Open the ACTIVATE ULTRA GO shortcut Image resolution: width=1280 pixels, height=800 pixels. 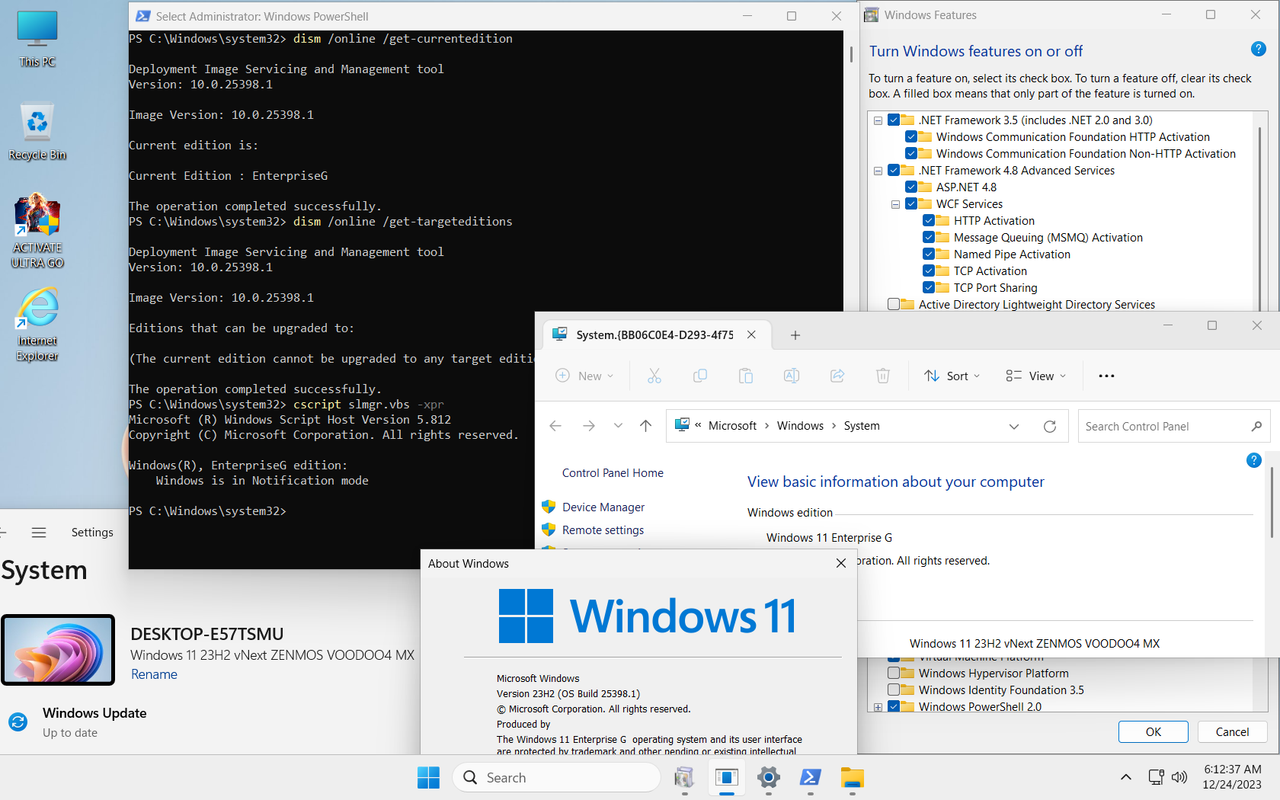(x=37, y=231)
